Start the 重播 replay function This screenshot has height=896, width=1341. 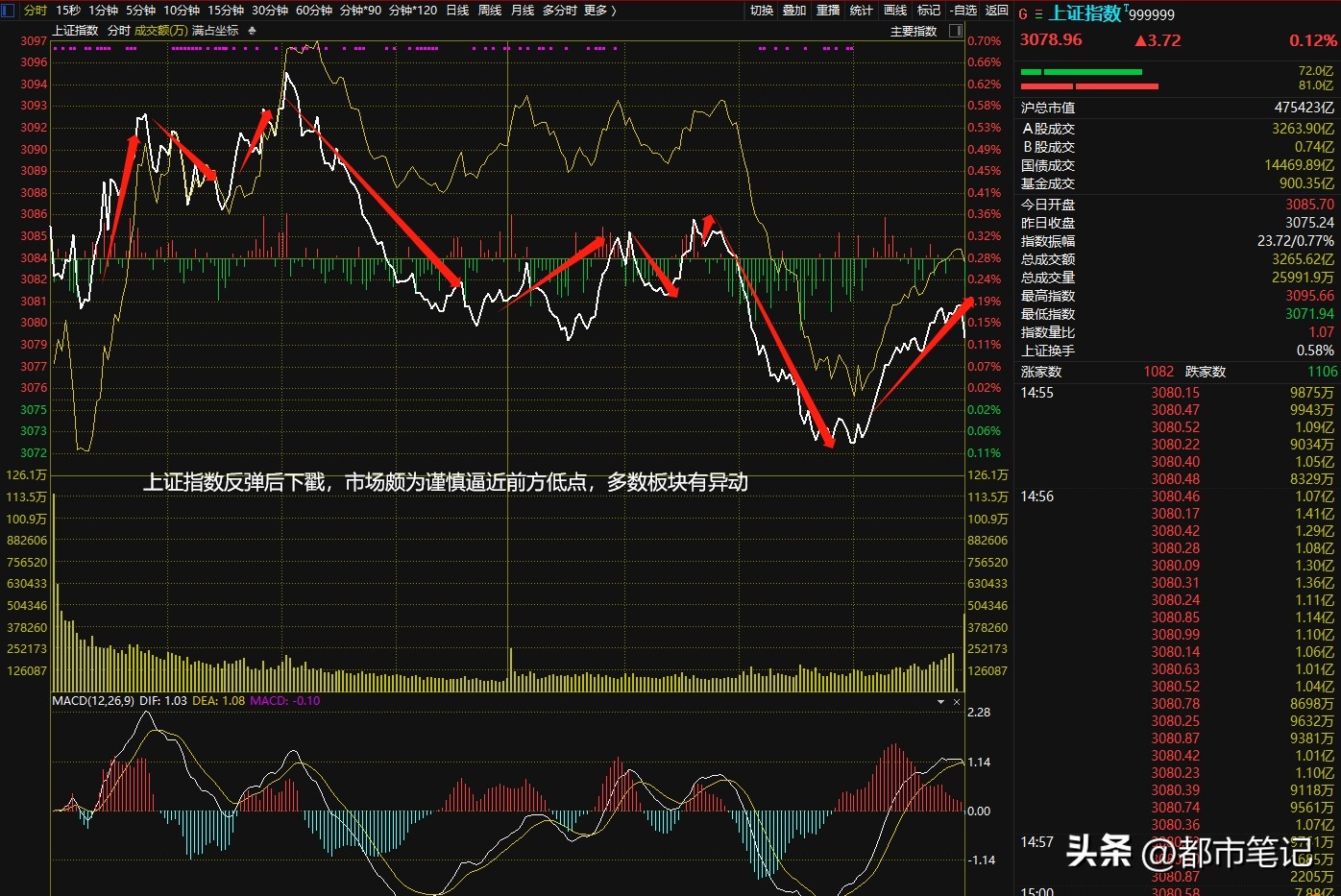(827, 11)
